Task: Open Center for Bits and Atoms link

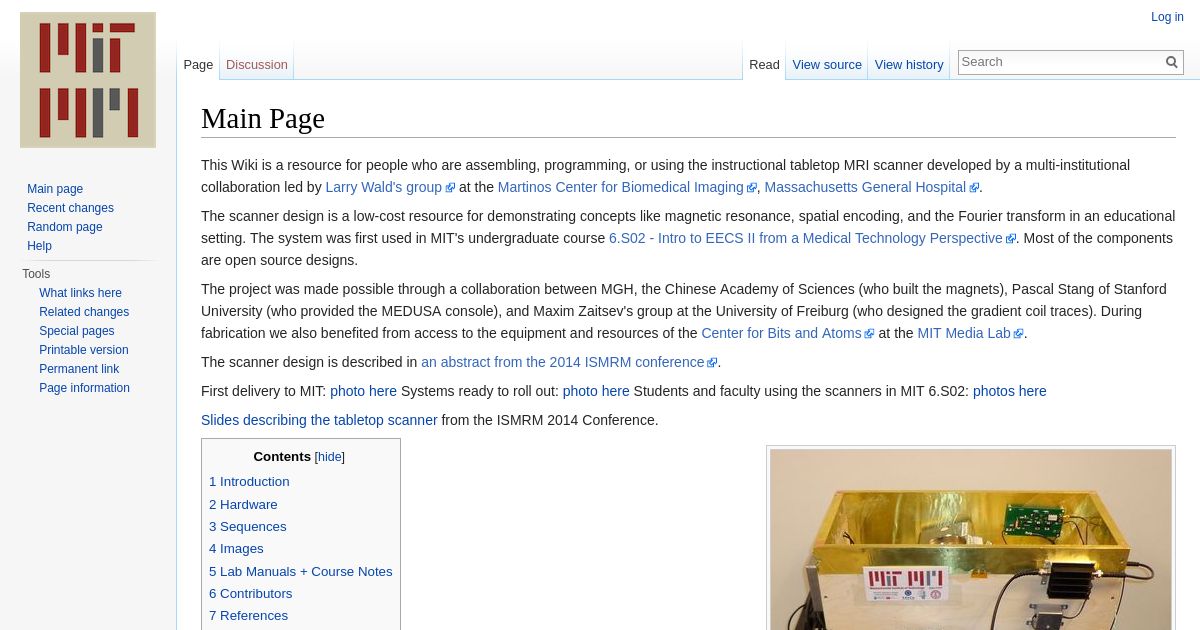Action: tap(787, 333)
